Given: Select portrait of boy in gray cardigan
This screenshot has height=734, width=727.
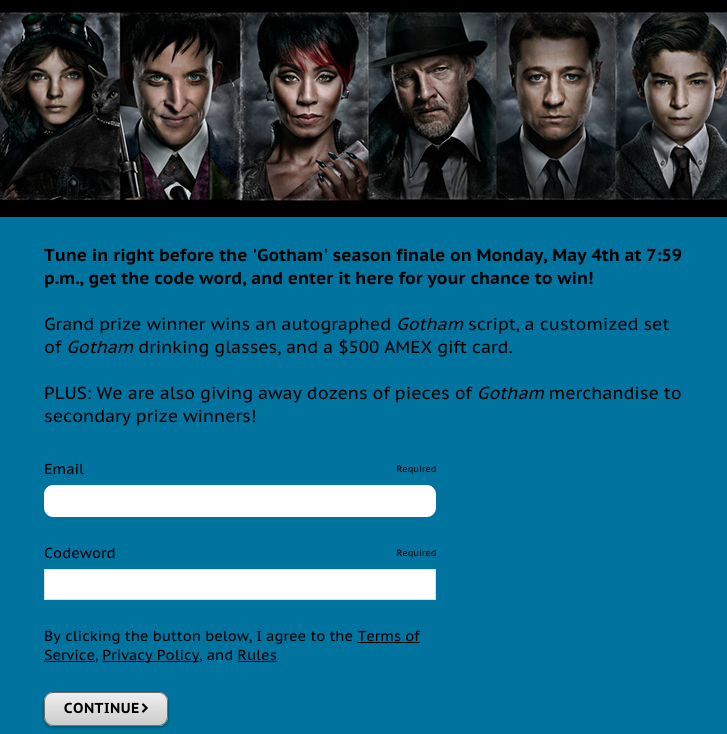Looking at the screenshot, I should pyautogui.click(x=672, y=106).
